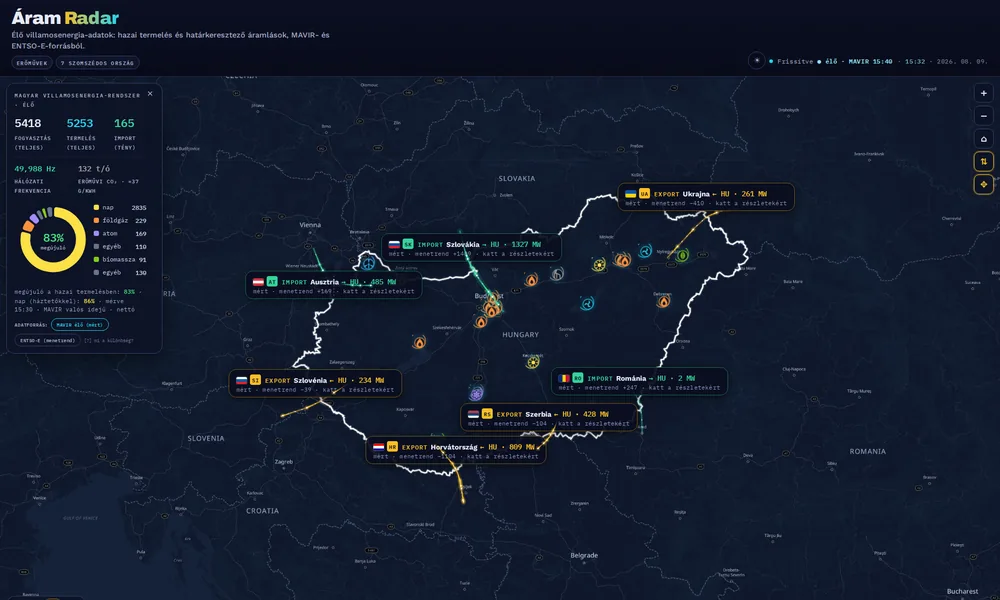Close the Magyar villamosenergia-rendszer panel
Screen dimensions: 1000x600
click(150, 94)
